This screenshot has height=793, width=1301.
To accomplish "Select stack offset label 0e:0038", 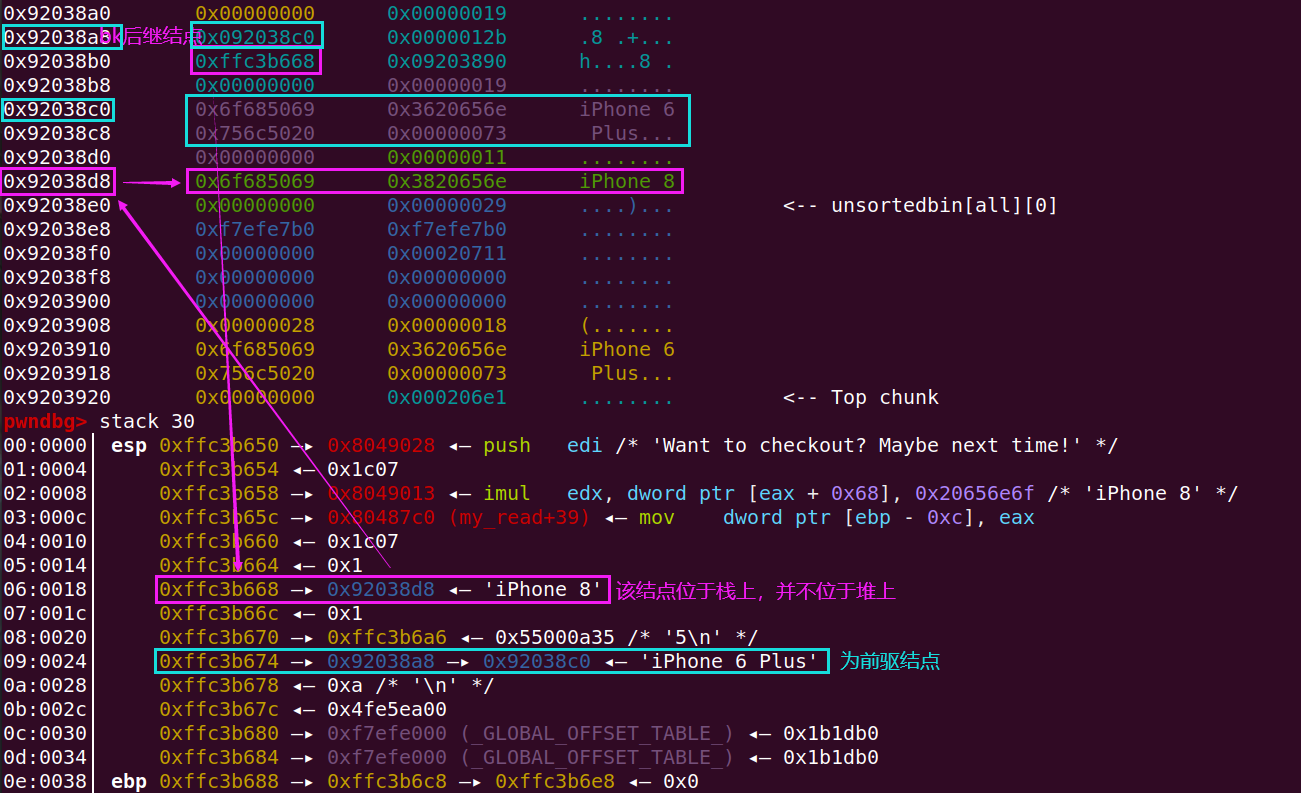I will [45, 782].
